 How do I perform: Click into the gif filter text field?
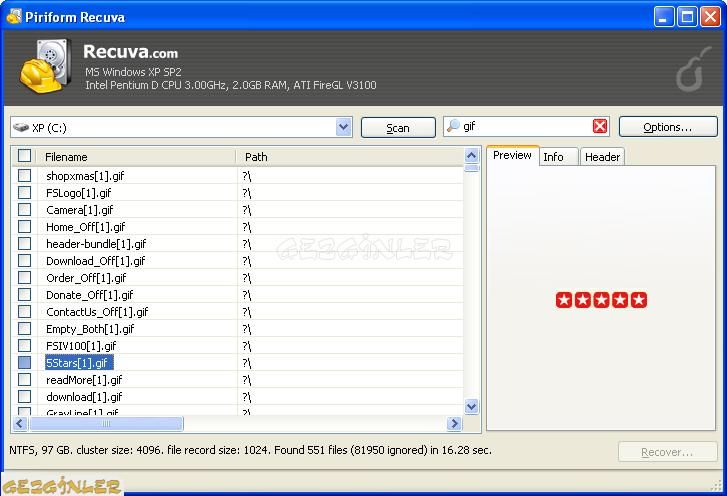coord(526,126)
